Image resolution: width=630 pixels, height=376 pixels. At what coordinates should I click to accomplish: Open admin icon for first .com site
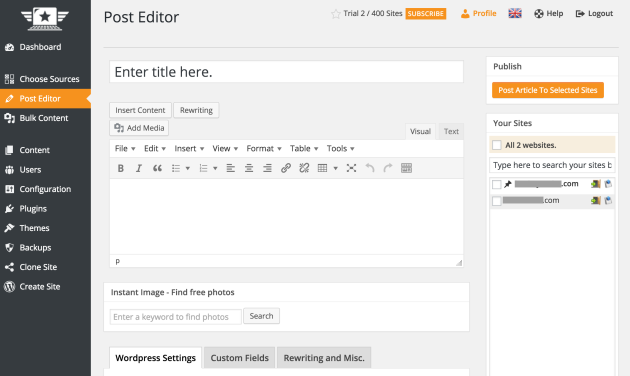click(595, 184)
